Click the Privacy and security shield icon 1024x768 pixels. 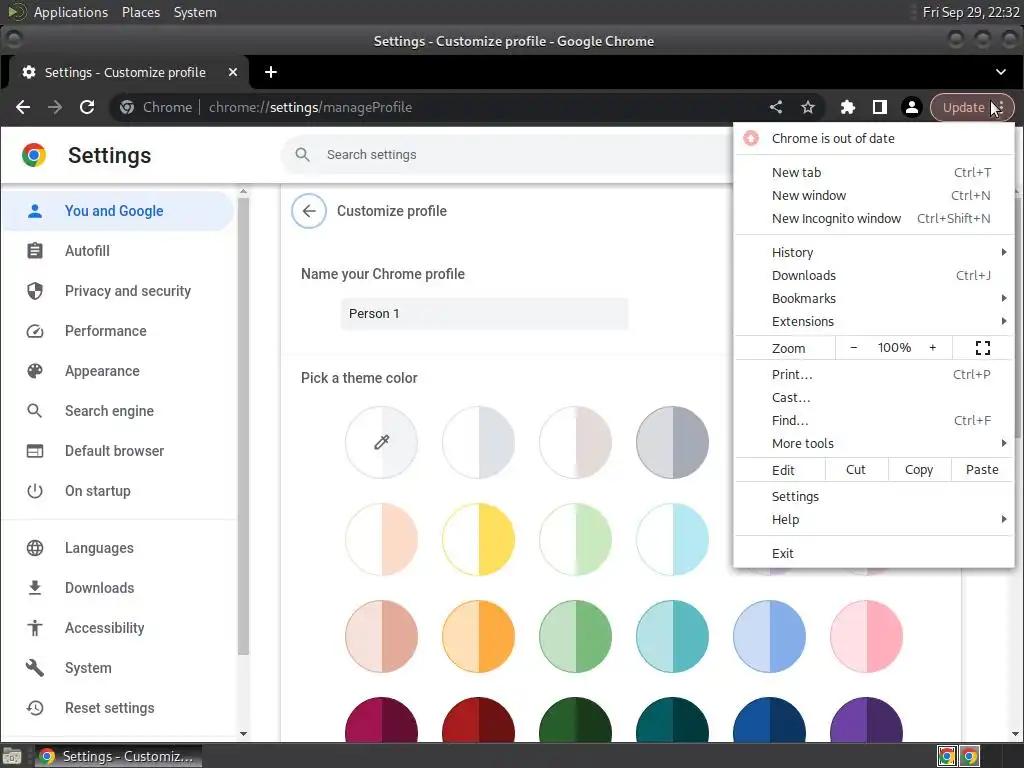(x=35, y=291)
